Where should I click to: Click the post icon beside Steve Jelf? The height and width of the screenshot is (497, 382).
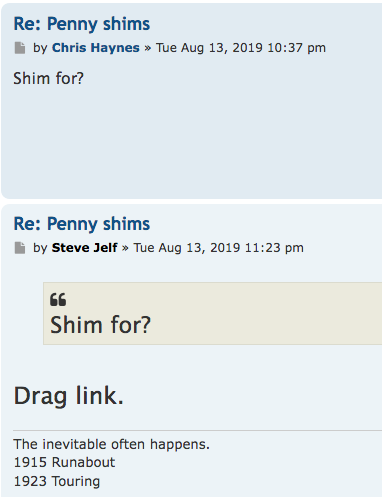[x=20, y=248]
